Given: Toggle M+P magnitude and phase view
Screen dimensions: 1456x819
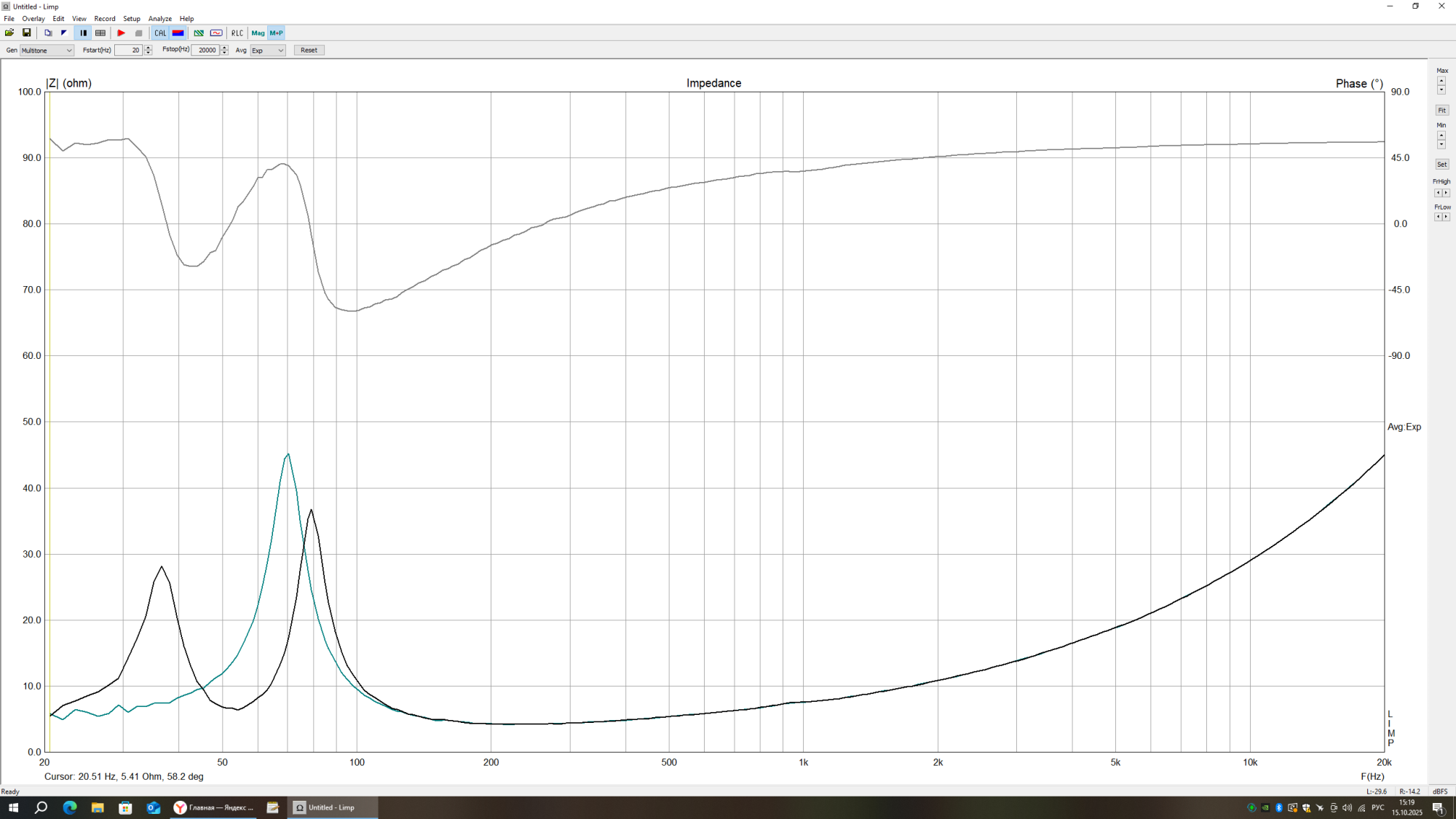Looking at the screenshot, I should (x=277, y=33).
